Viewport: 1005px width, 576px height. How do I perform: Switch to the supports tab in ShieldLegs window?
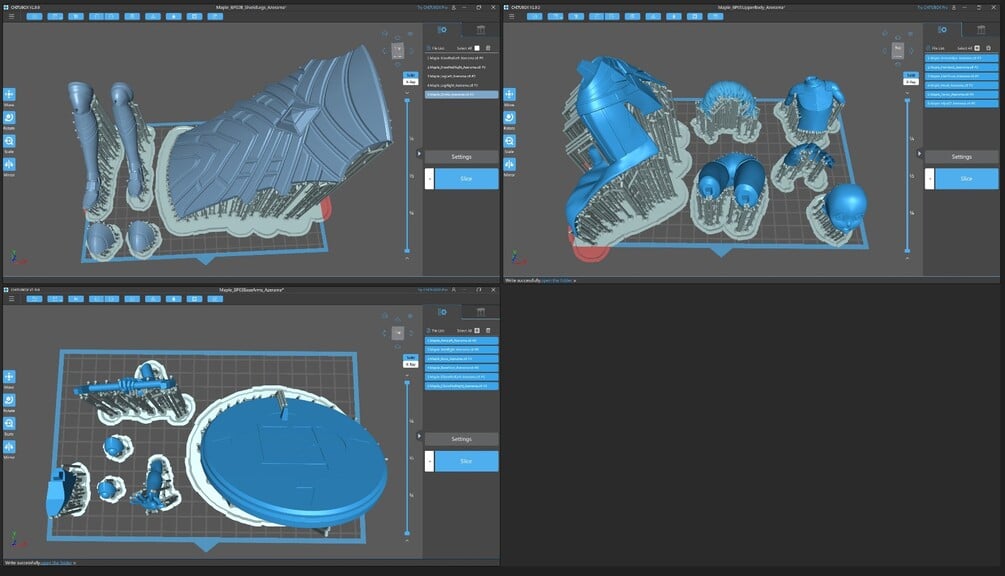(481, 29)
